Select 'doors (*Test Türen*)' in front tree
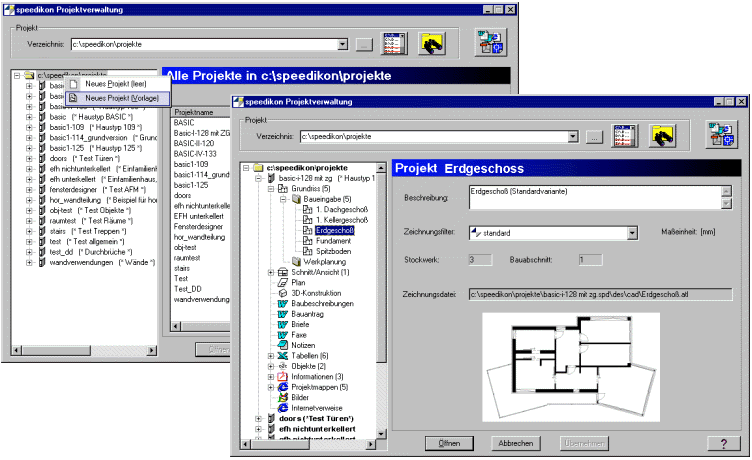Viewport: 752px width, 460px height. point(316,419)
